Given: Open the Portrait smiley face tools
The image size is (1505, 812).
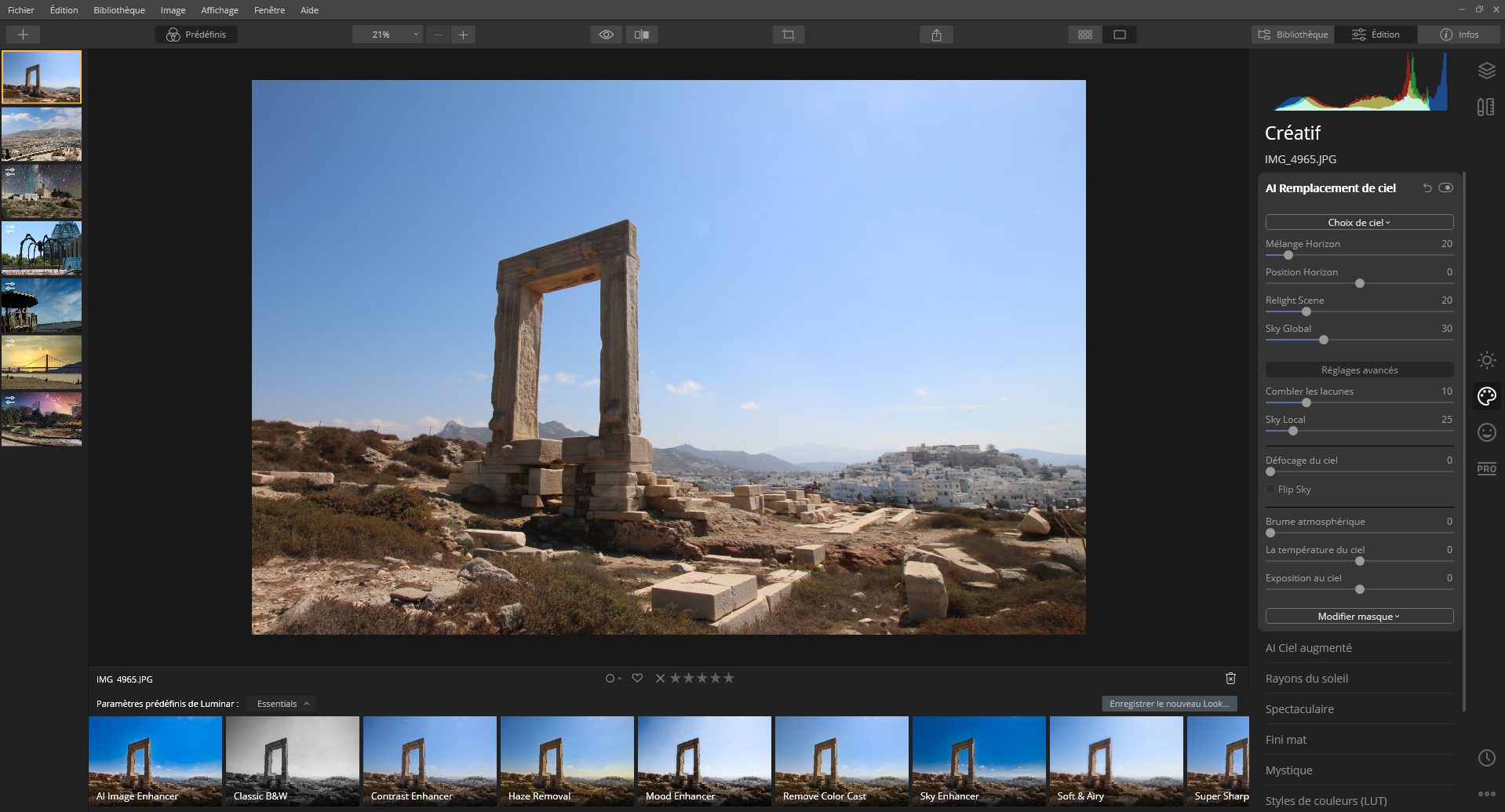Looking at the screenshot, I should [x=1485, y=432].
